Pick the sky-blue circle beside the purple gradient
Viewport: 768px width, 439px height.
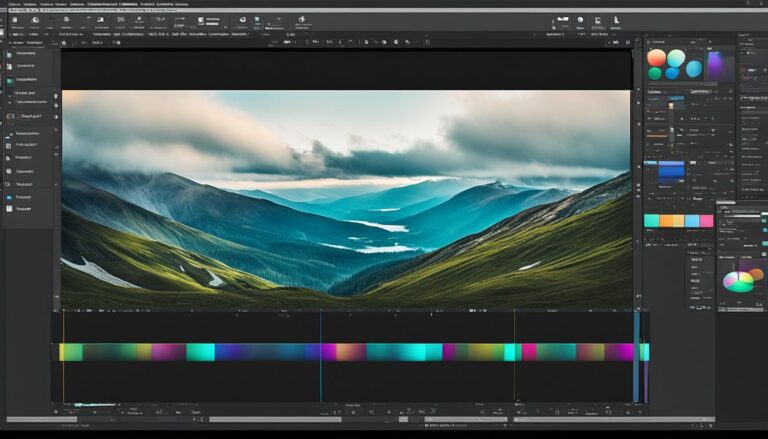[x=694, y=69]
